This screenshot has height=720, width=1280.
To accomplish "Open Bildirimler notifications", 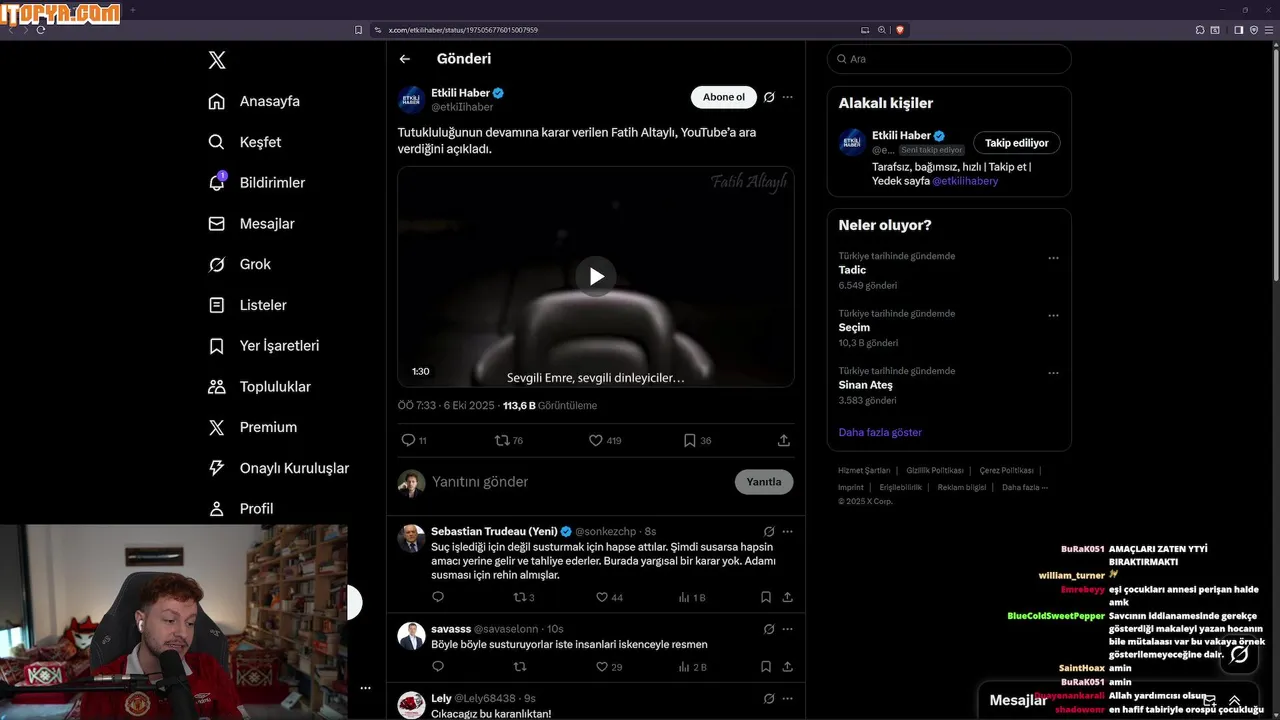I will [x=256, y=183].
